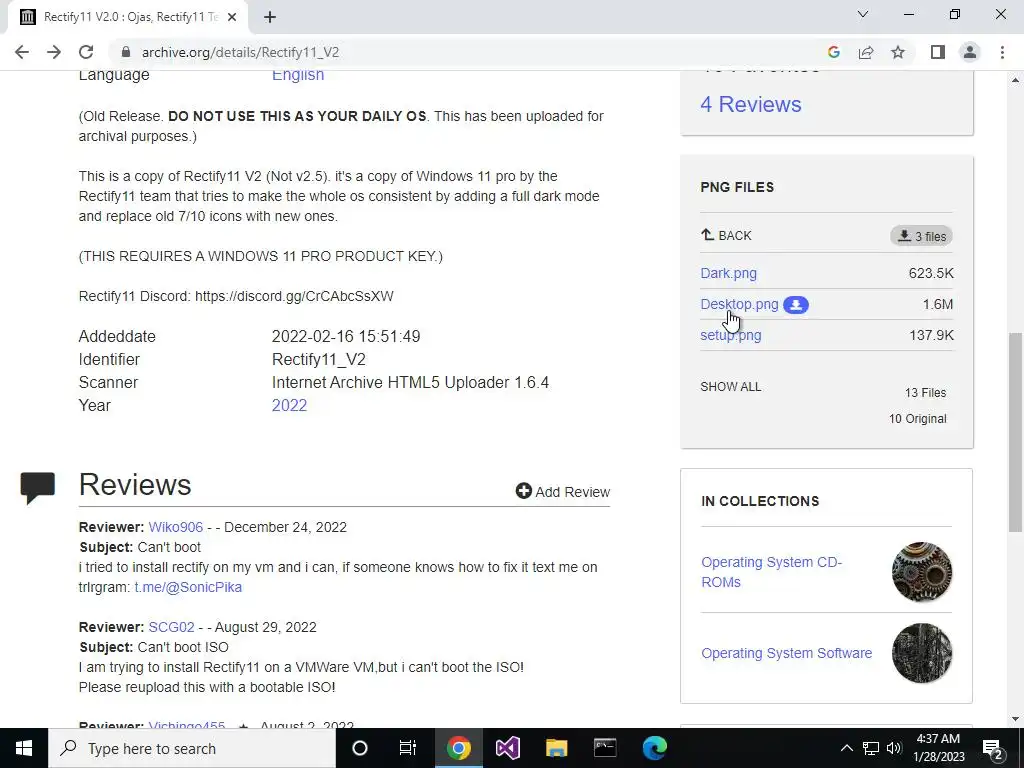Open the Chrome profile avatar
Screen dimensions: 1024x768
coord(970,52)
